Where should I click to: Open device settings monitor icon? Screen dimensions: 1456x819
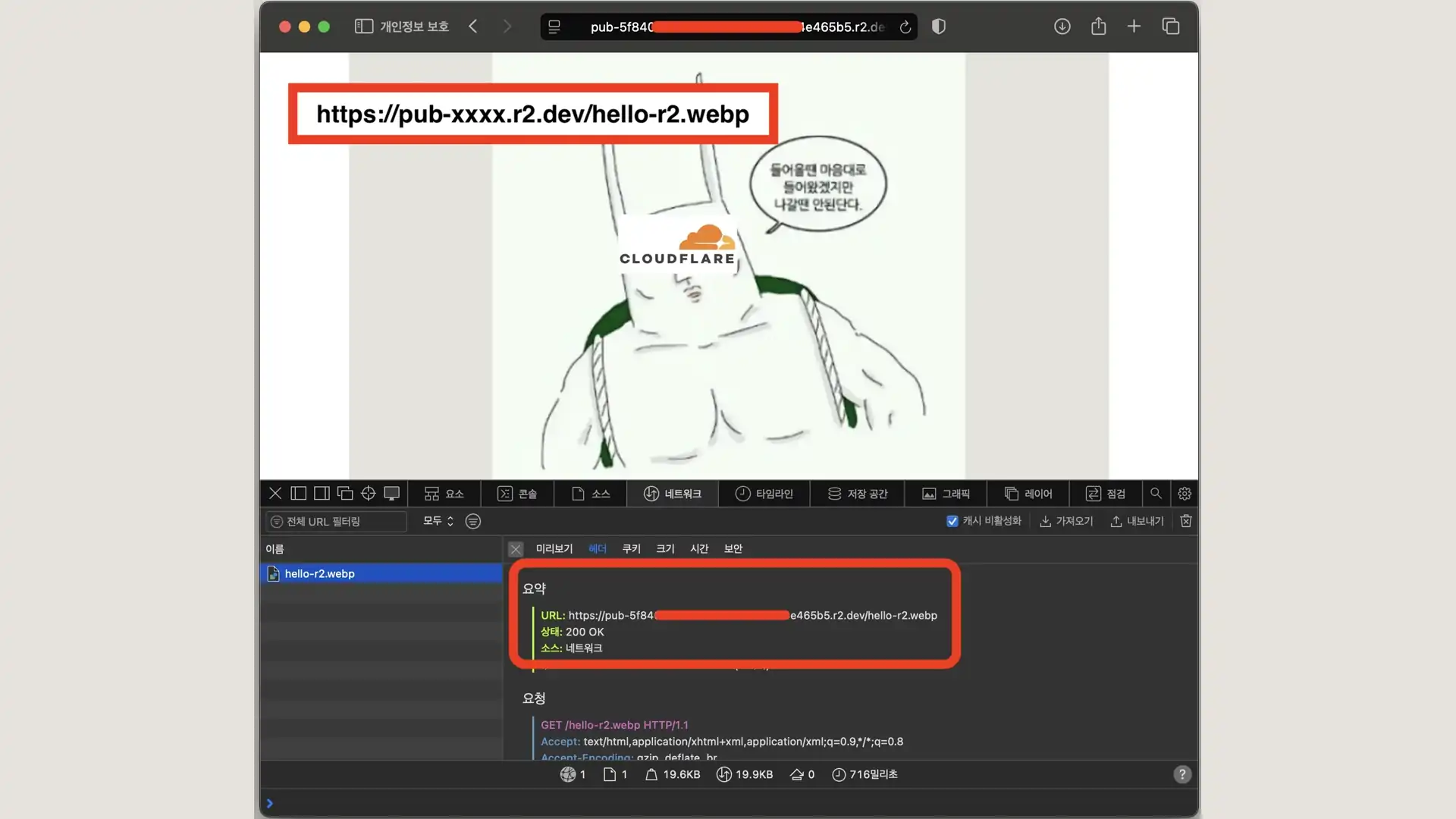tap(392, 494)
